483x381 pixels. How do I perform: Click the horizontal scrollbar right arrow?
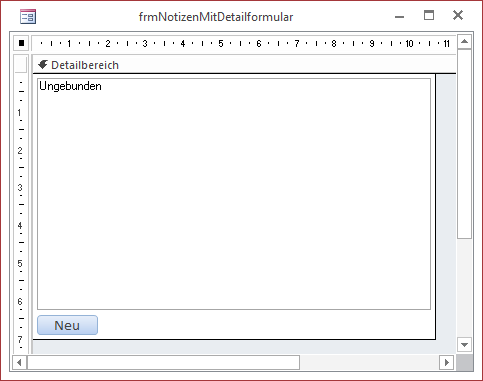tap(447, 362)
